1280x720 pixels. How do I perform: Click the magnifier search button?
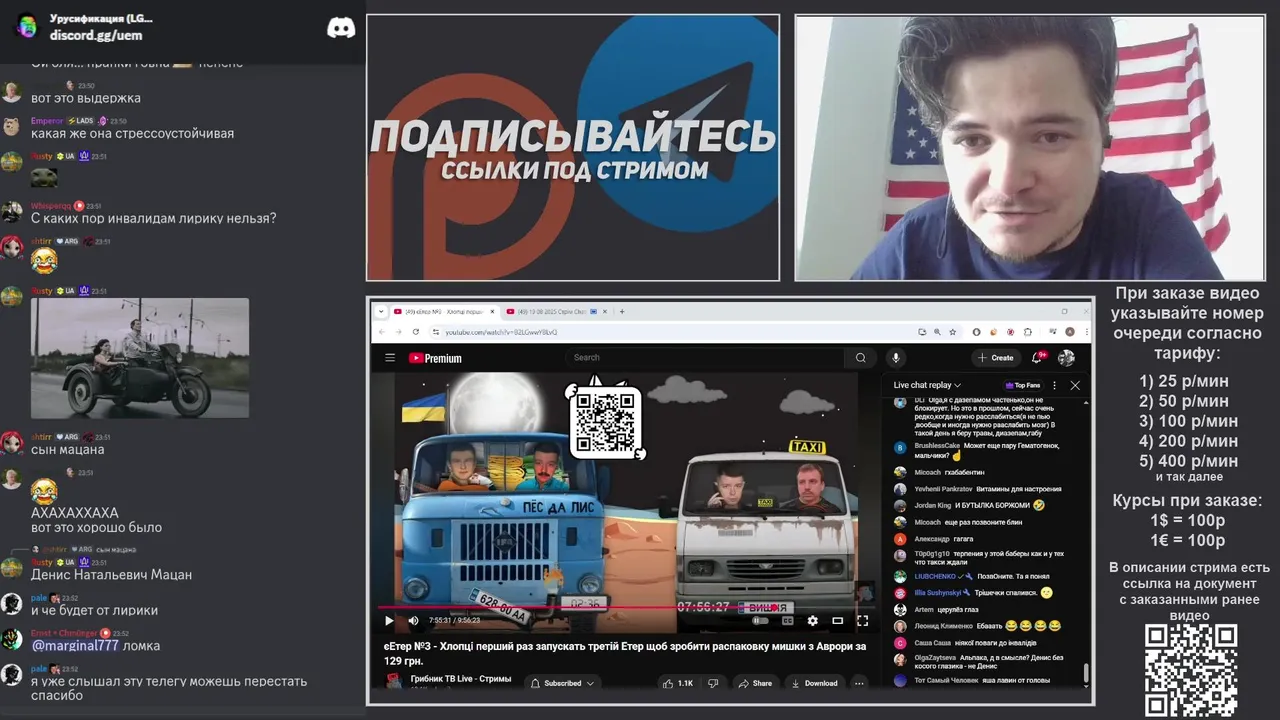[x=860, y=357]
